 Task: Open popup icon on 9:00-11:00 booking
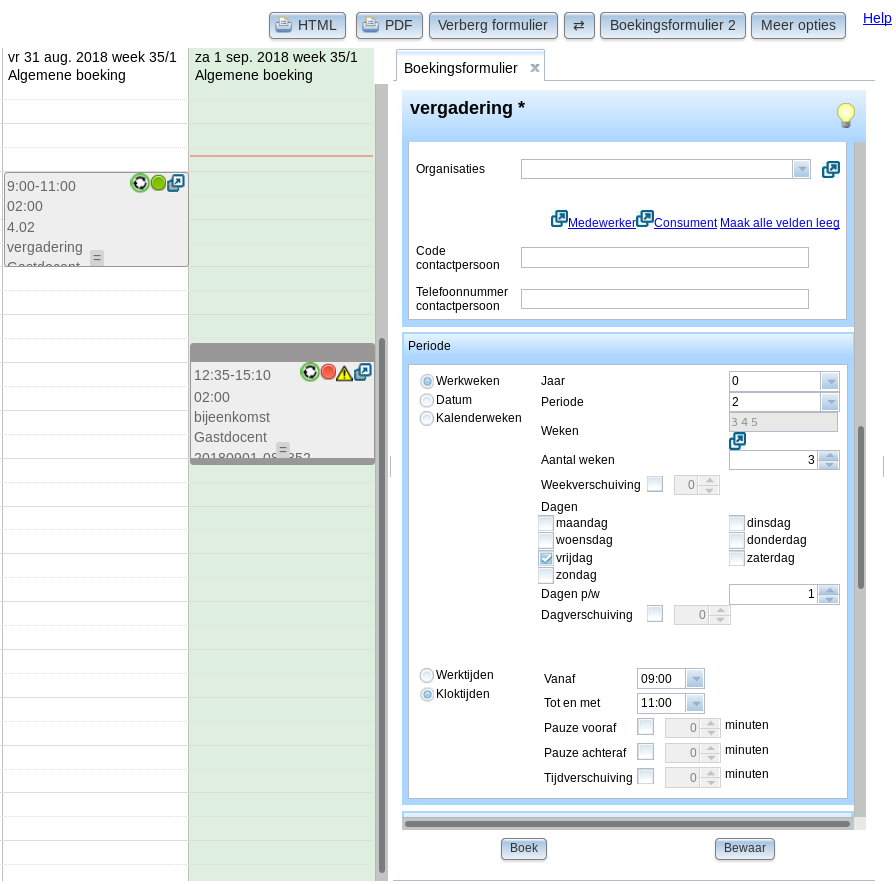[175, 183]
